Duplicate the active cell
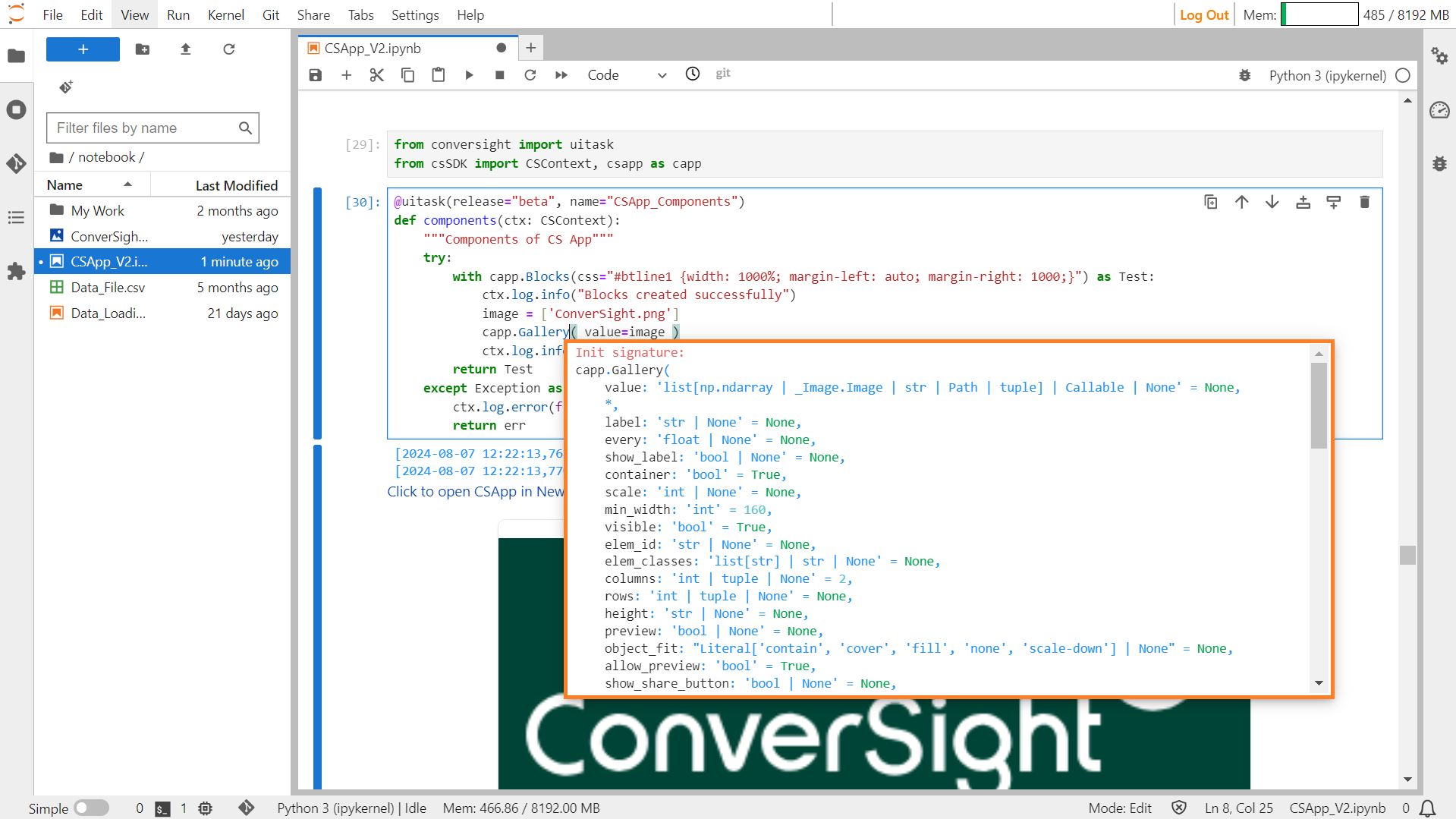Screen dimensions: 1456x819 (1211, 202)
